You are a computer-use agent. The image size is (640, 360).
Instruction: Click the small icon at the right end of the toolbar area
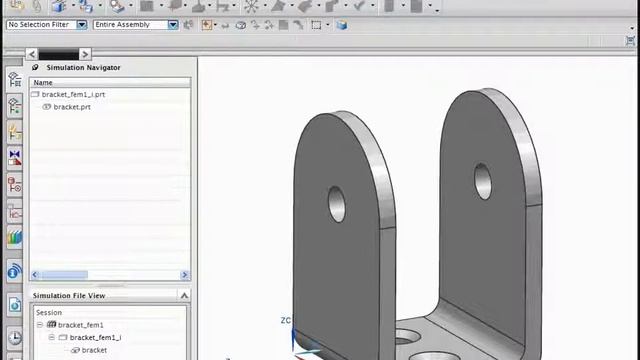[x=631, y=40]
